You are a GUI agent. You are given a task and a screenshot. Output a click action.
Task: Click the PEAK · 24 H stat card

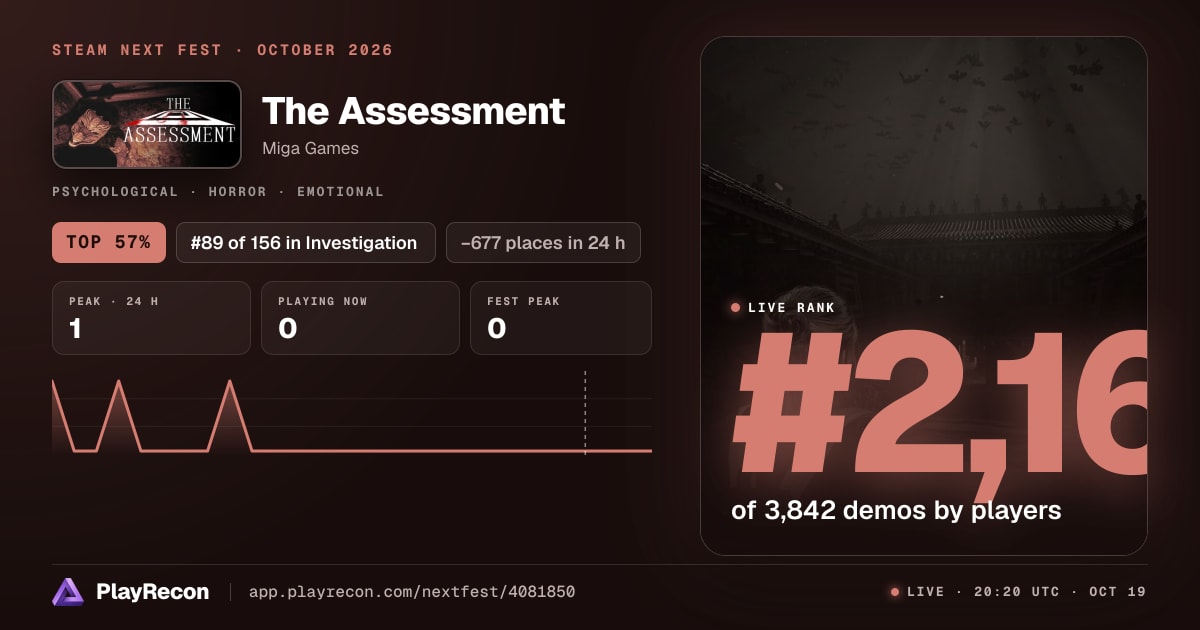coord(151,318)
